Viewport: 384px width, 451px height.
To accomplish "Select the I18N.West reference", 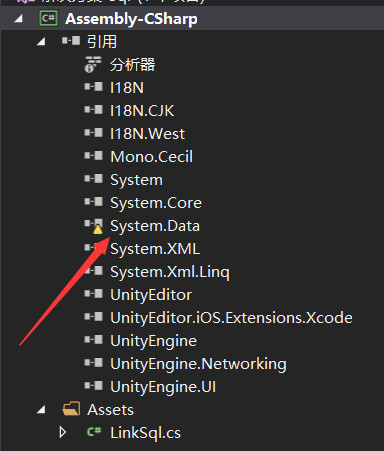I will click(147, 134).
